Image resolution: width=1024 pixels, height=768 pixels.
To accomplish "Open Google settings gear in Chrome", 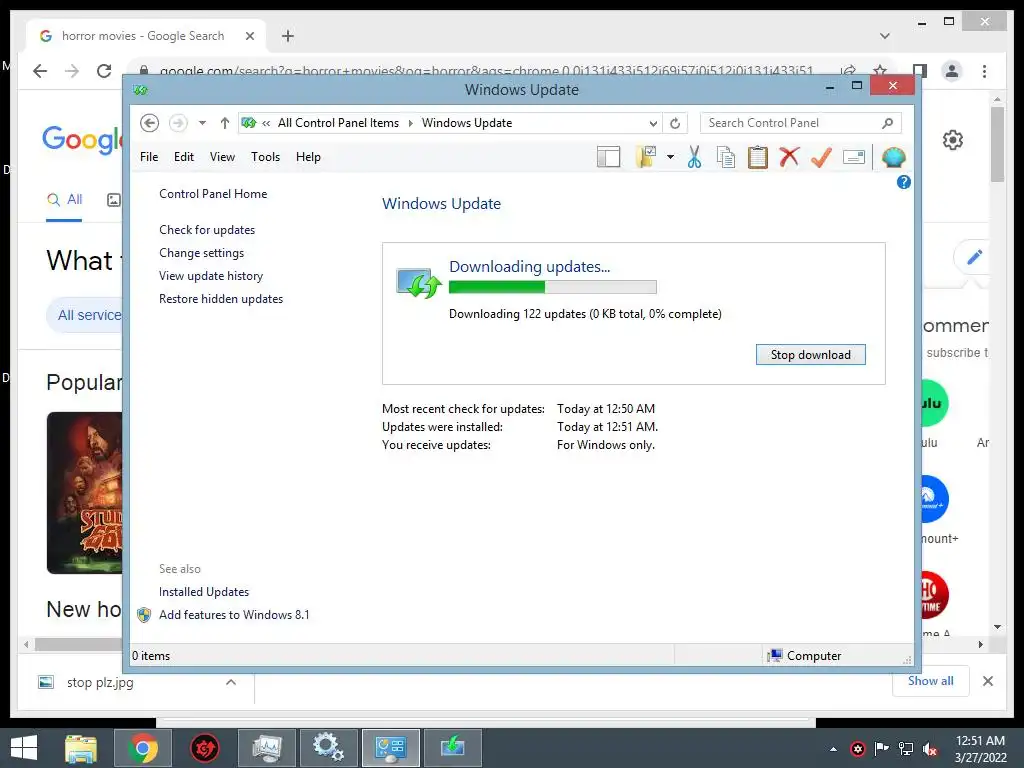I will pos(953,140).
